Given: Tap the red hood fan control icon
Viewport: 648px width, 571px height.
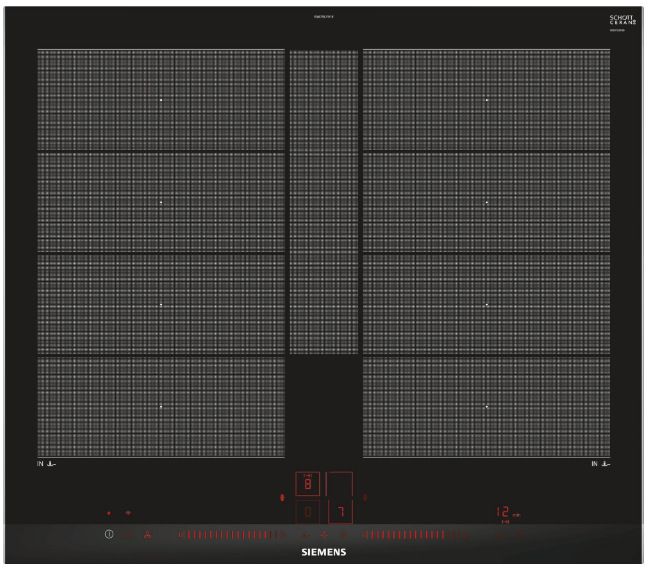Looking at the screenshot, I should click(x=148, y=536).
